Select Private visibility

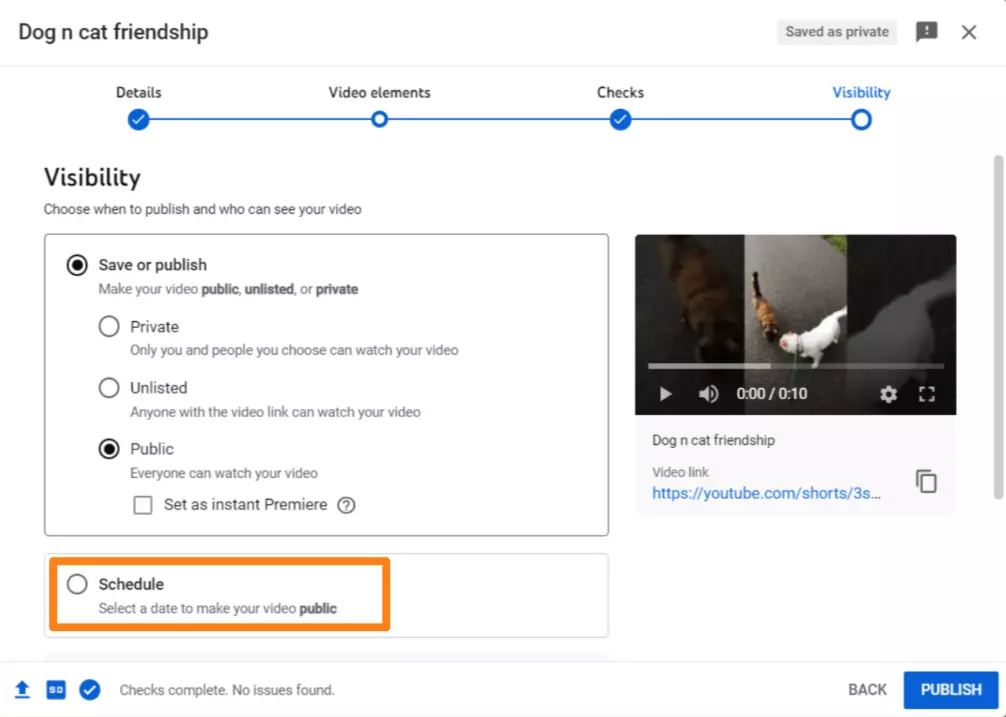[108, 326]
